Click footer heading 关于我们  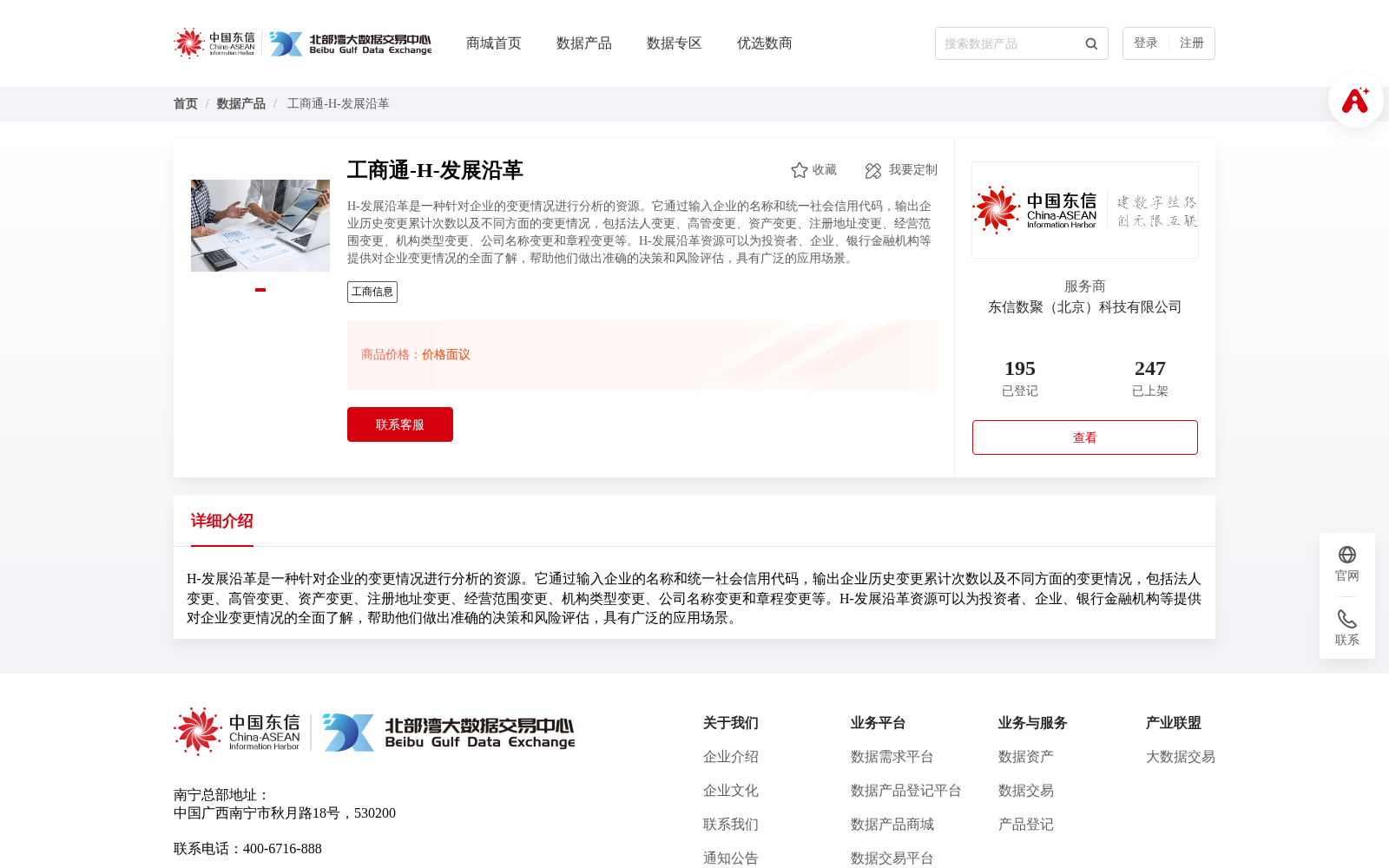[x=731, y=723]
